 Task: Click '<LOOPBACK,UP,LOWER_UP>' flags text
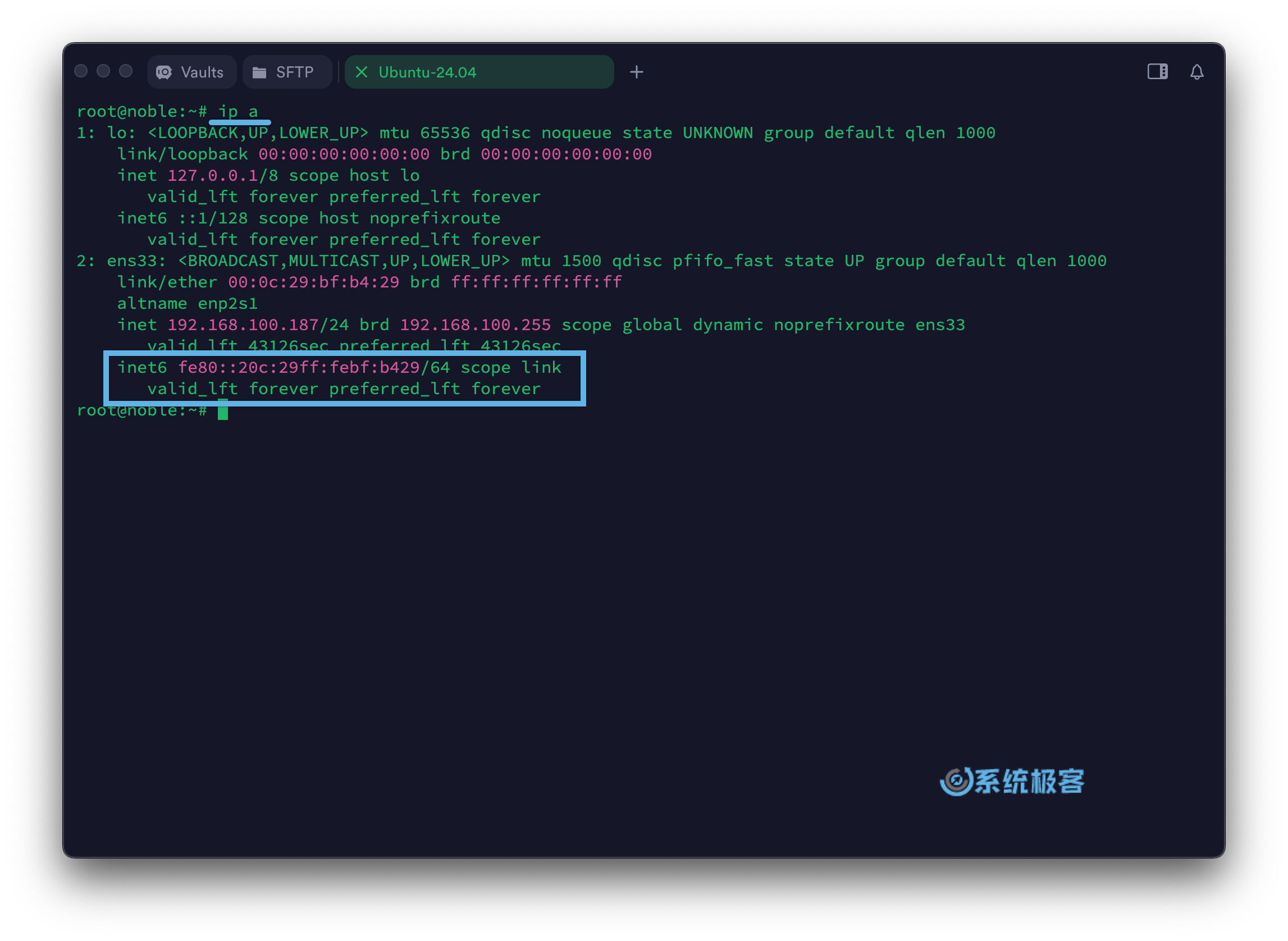pyautogui.click(x=258, y=133)
